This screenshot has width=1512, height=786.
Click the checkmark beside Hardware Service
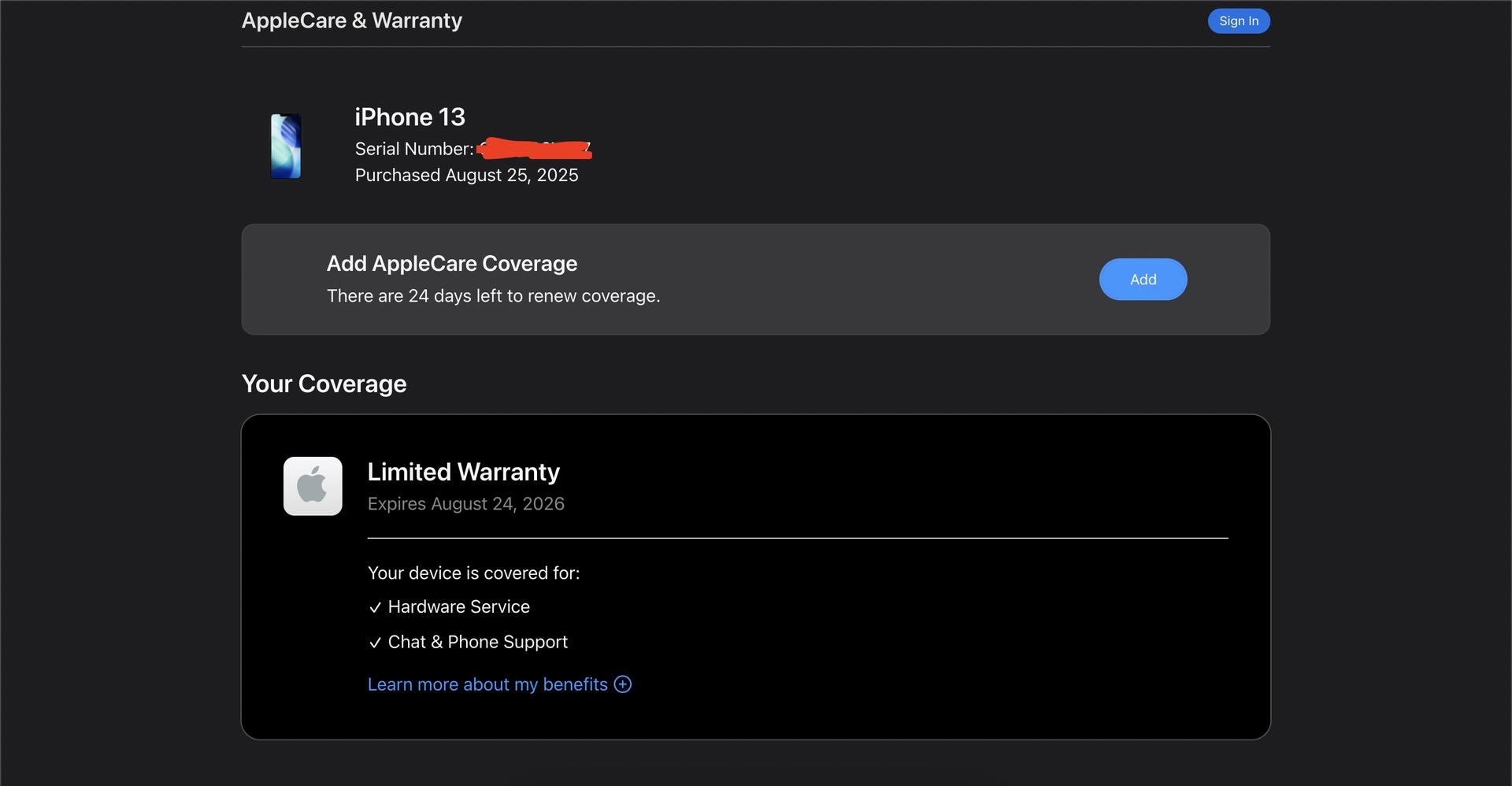375,607
